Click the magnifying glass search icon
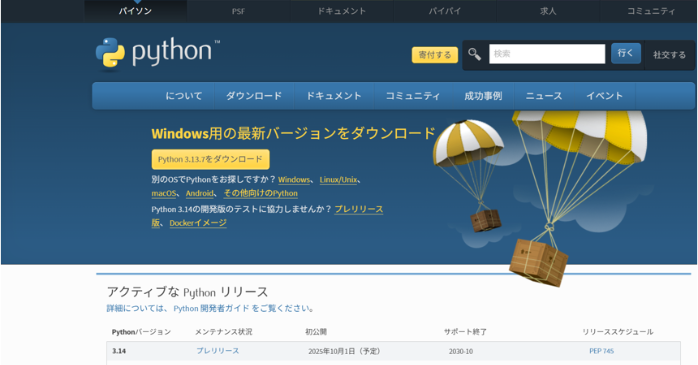The image size is (698, 365). (475, 54)
